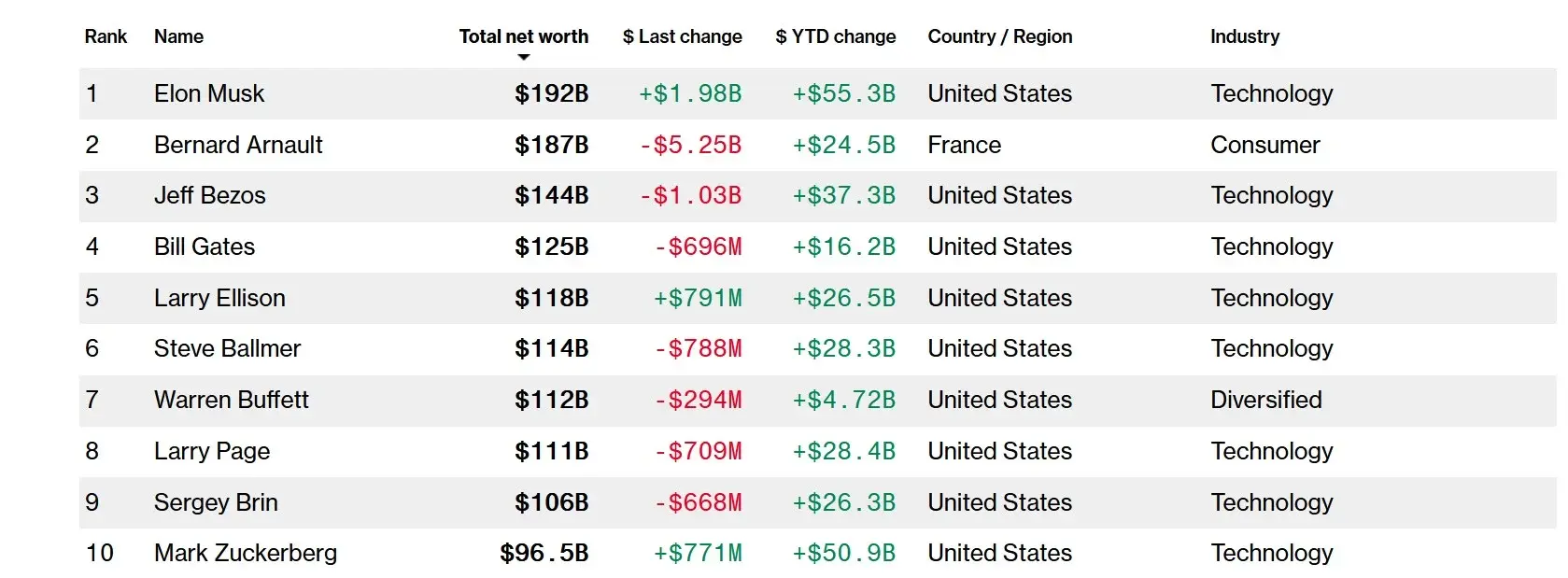The image size is (1568, 578).
Task: Open Warren Buffett's row name
Action: point(231,400)
